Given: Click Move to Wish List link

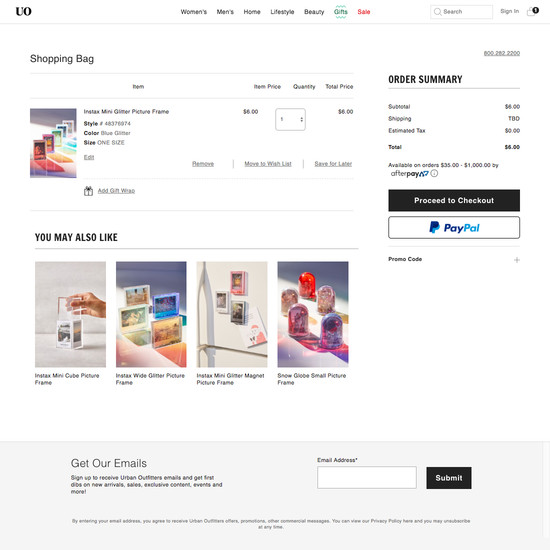Looking at the screenshot, I should (x=268, y=164).
